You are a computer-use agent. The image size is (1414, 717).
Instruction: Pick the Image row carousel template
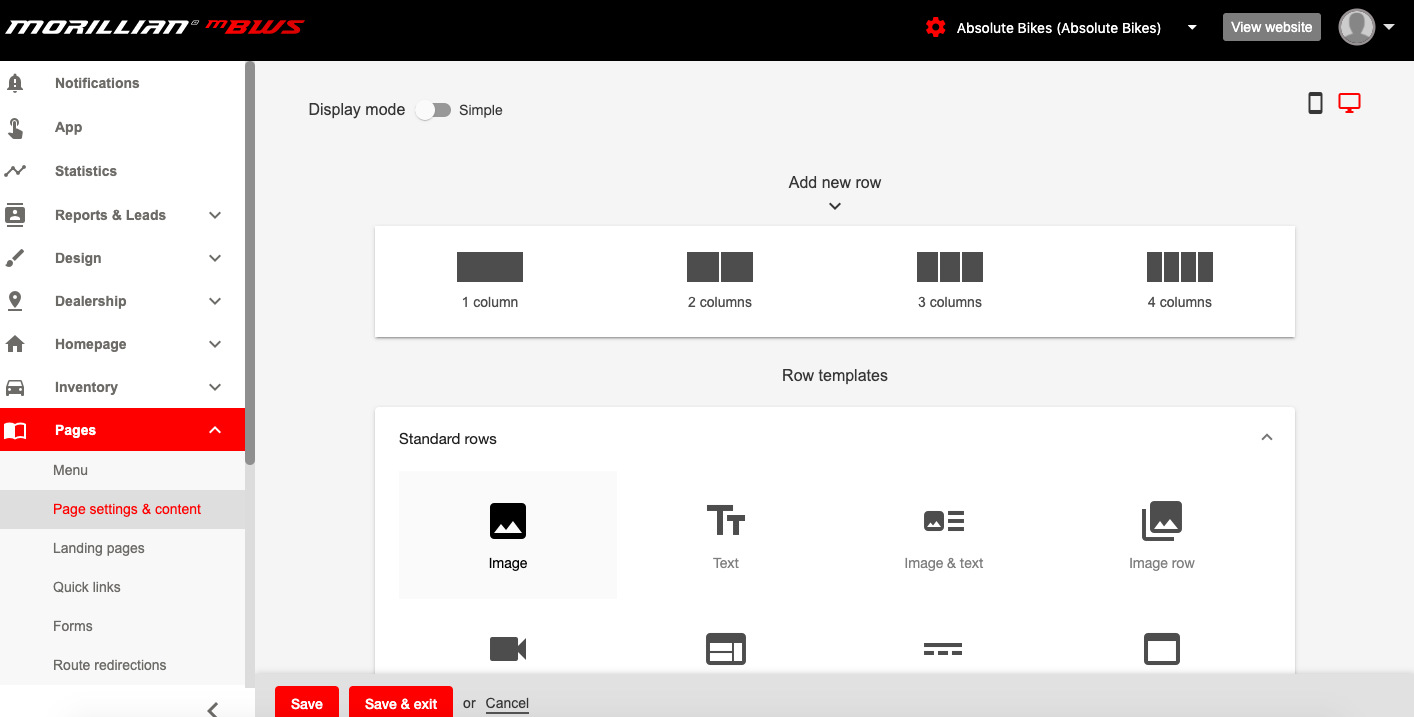click(x=1162, y=534)
